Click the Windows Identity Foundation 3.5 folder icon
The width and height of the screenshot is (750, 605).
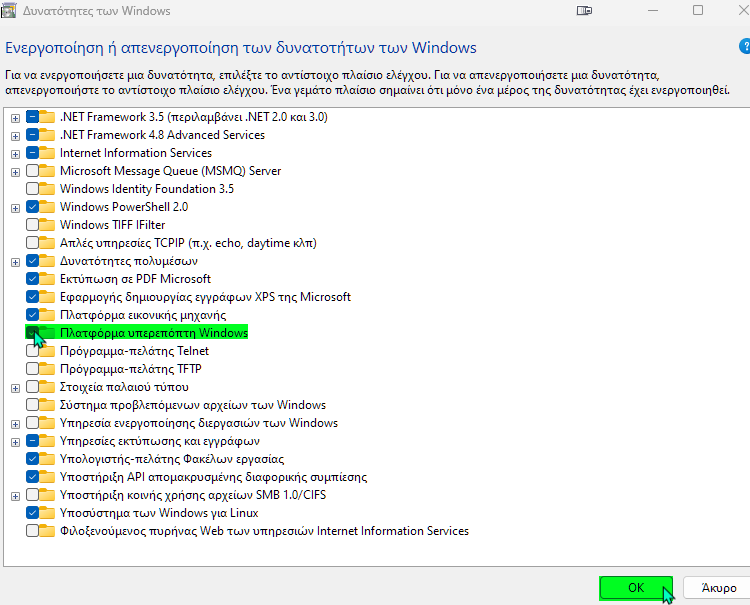[46, 189]
